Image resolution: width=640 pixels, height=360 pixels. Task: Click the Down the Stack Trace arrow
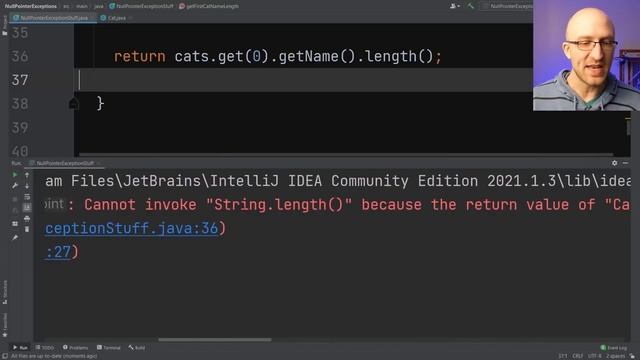[27, 186]
